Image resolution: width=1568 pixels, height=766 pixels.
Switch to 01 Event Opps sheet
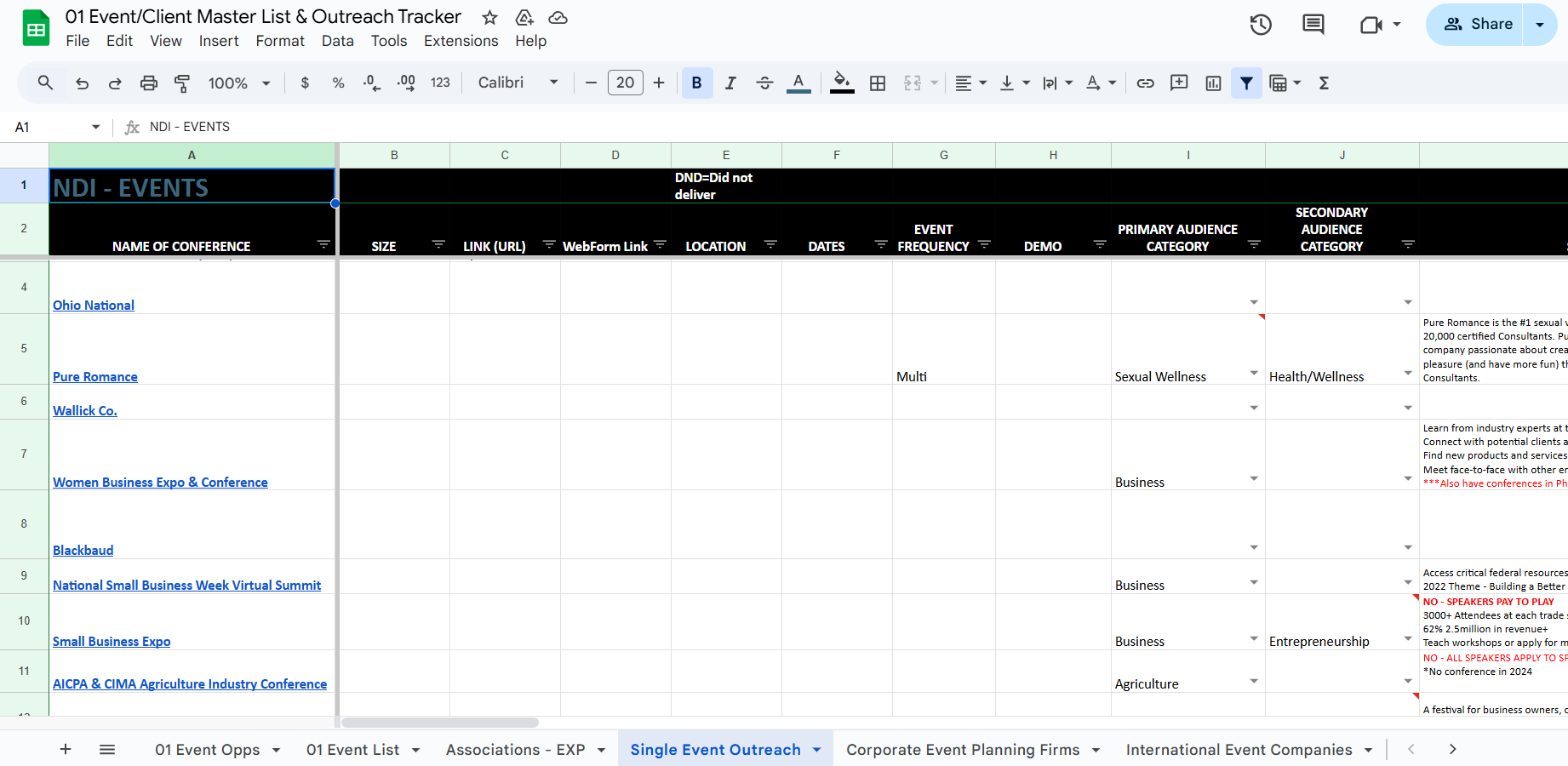pyautogui.click(x=208, y=749)
